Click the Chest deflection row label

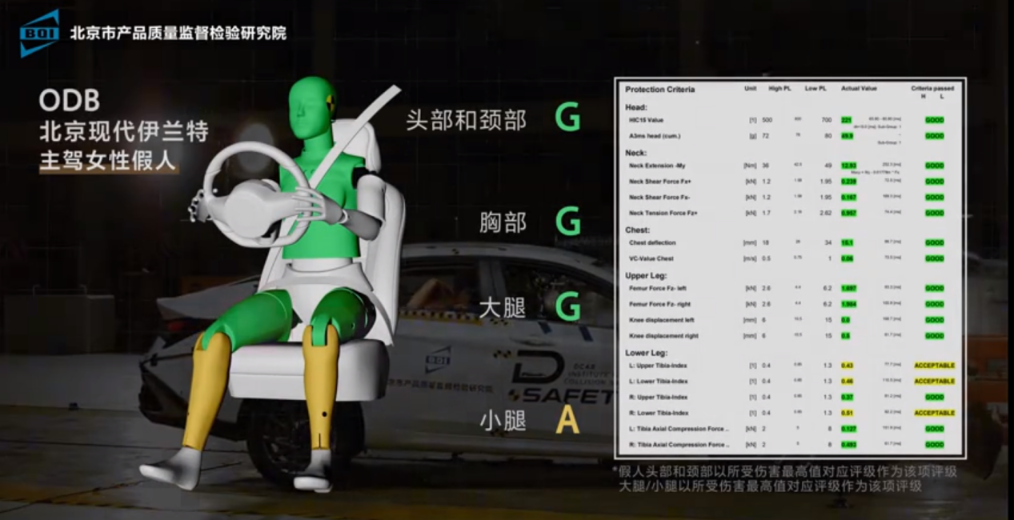(x=653, y=243)
